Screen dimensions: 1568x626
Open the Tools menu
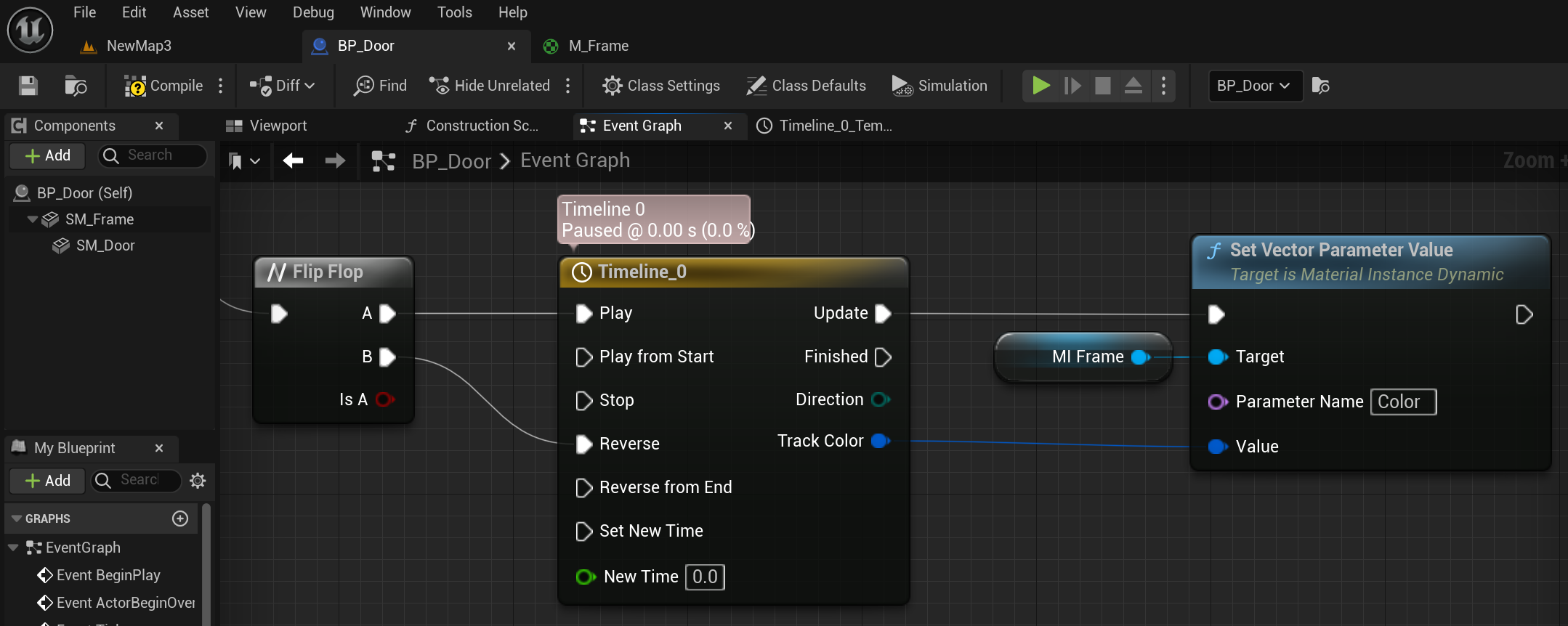455,12
